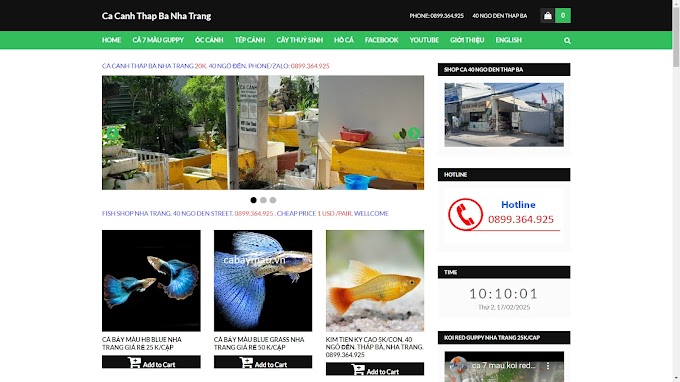This screenshot has height=382, width=680.
Task: Click the page vertical scrollbar thumb
Action: [x=676, y=37]
